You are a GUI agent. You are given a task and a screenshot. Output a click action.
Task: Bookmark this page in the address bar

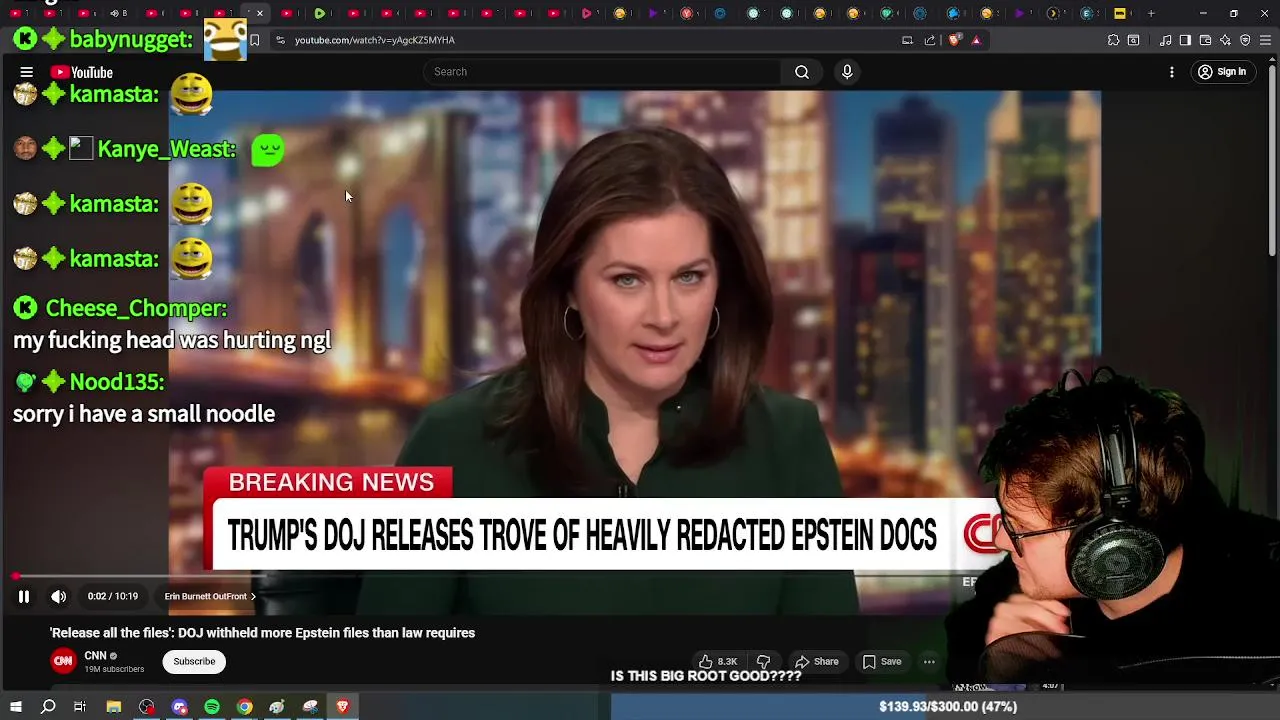[x=255, y=40]
